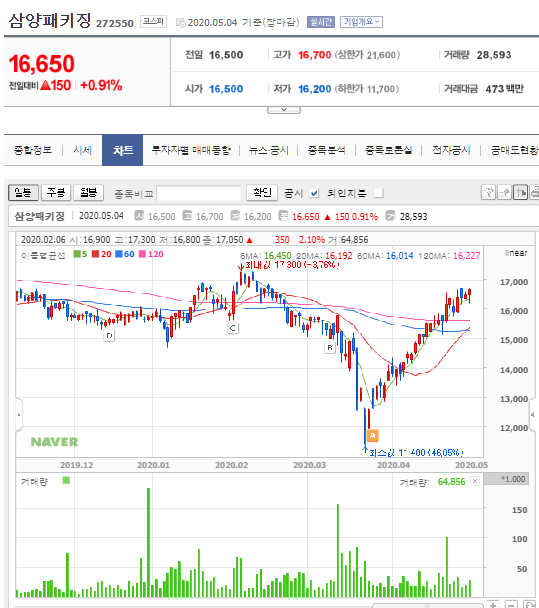Select the 차트 tab
The width and height of the screenshot is (539, 608).
(123, 150)
